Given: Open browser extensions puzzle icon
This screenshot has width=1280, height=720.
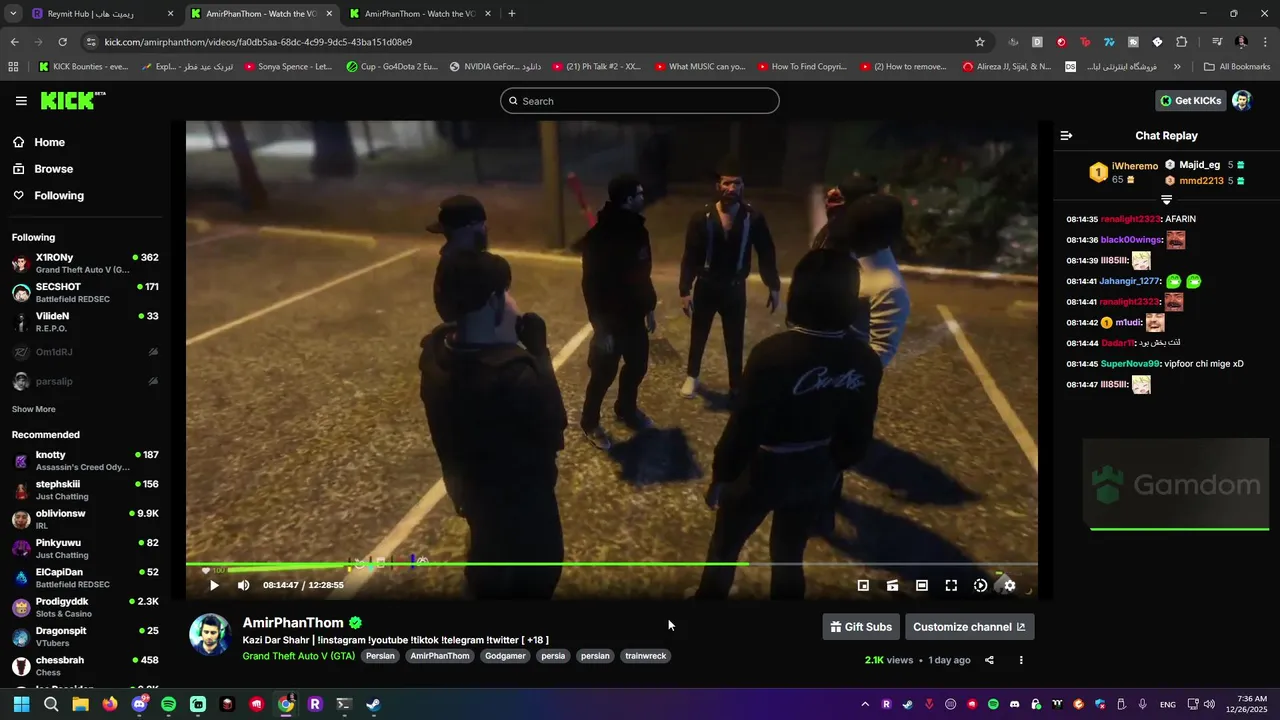Looking at the screenshot, I should click(x=1181, y=42).
